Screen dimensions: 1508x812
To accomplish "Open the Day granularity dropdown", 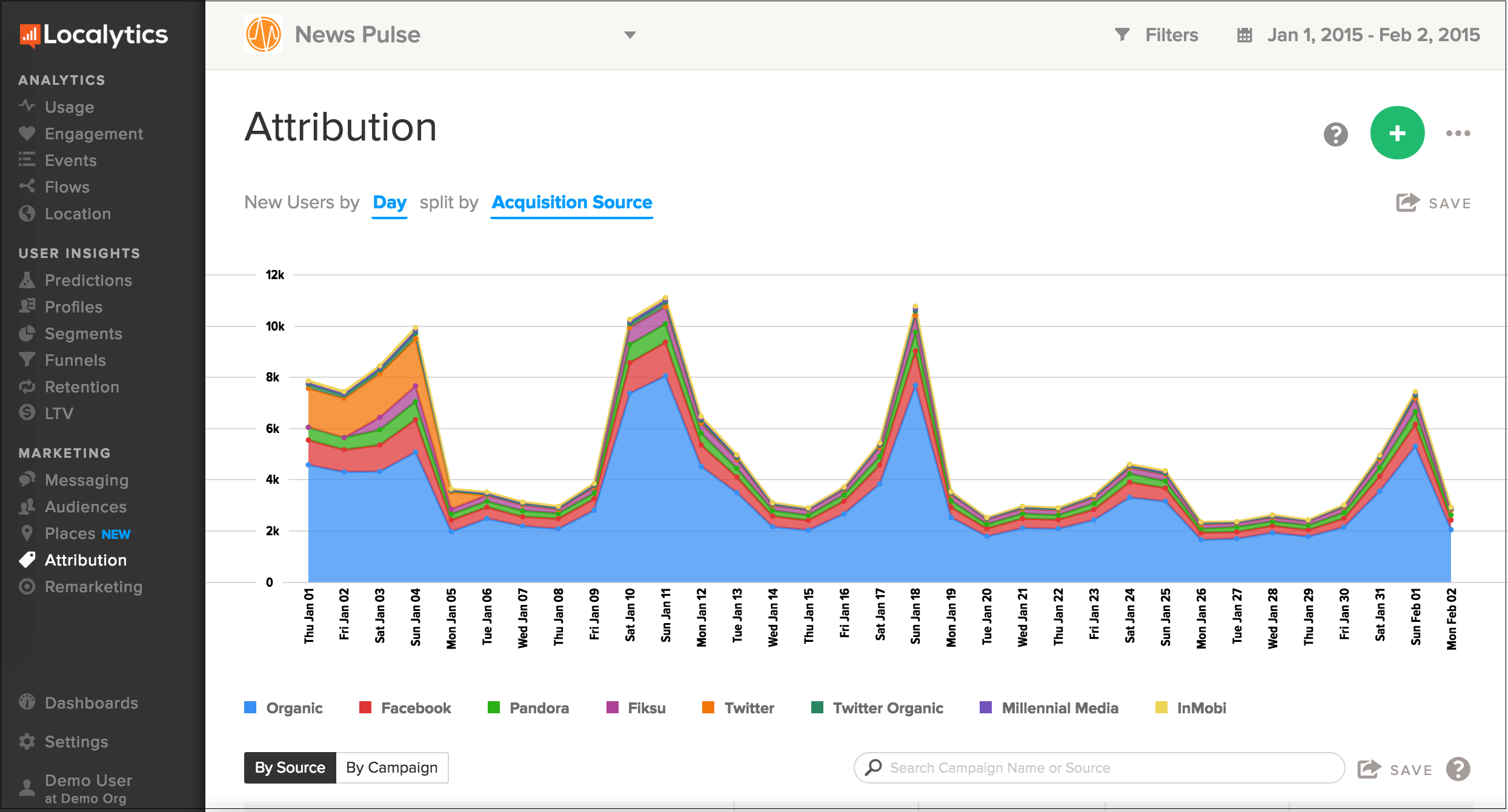I will (x=390, y=203).
